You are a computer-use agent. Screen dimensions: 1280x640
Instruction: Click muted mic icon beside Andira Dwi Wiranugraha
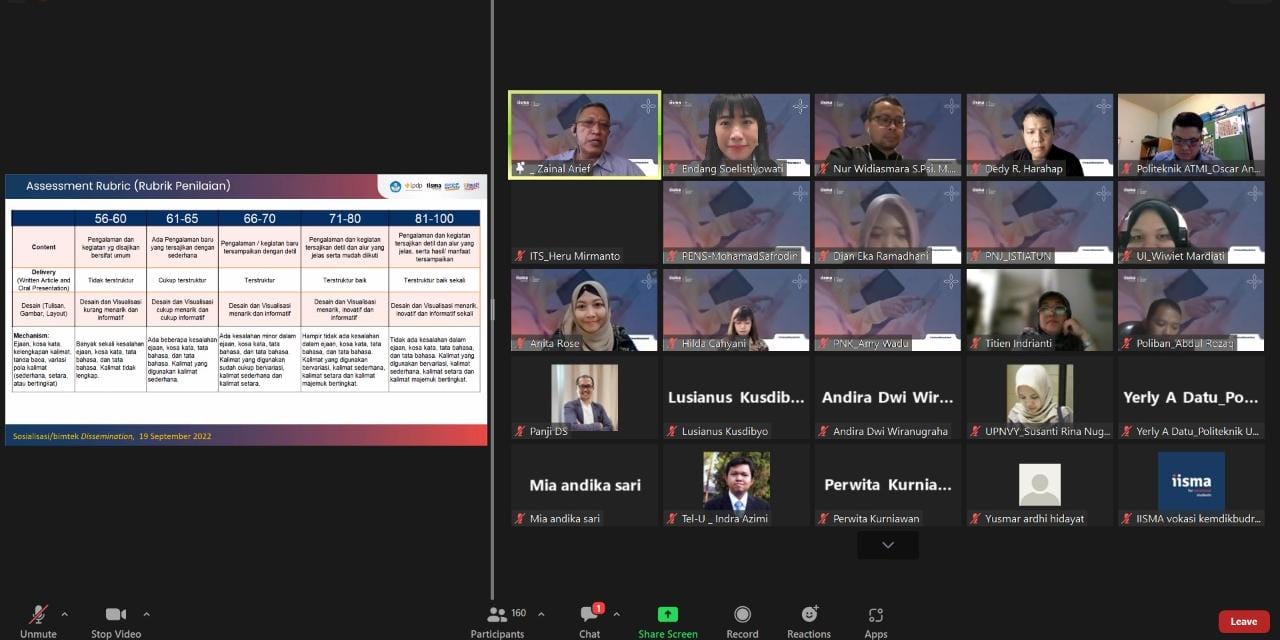(824, 431)
